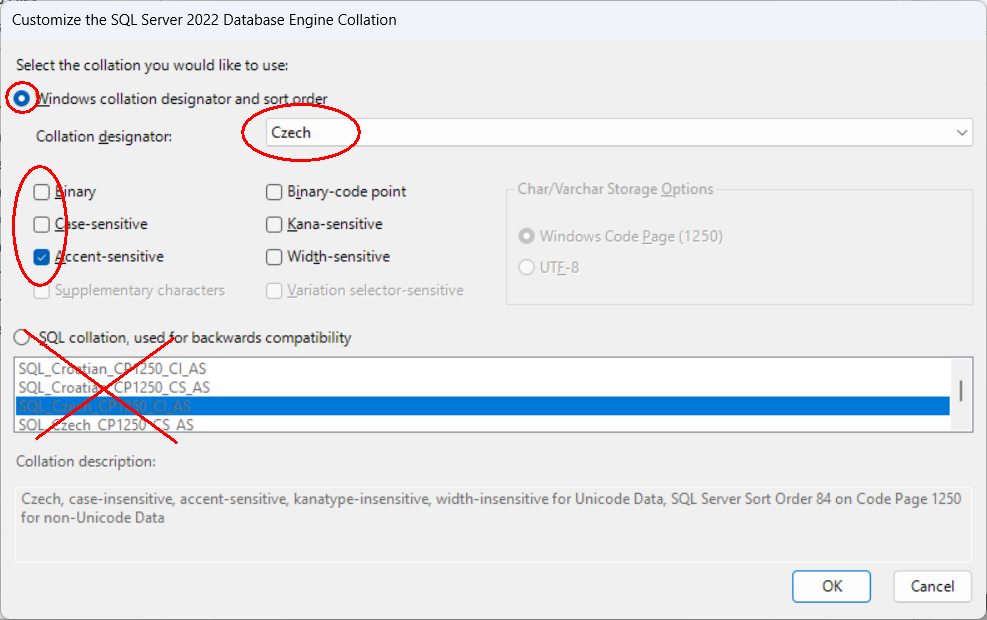Enable the Binary checkbox
The height and width of the screenshot is (620, 987).
(x=42, y=191)
